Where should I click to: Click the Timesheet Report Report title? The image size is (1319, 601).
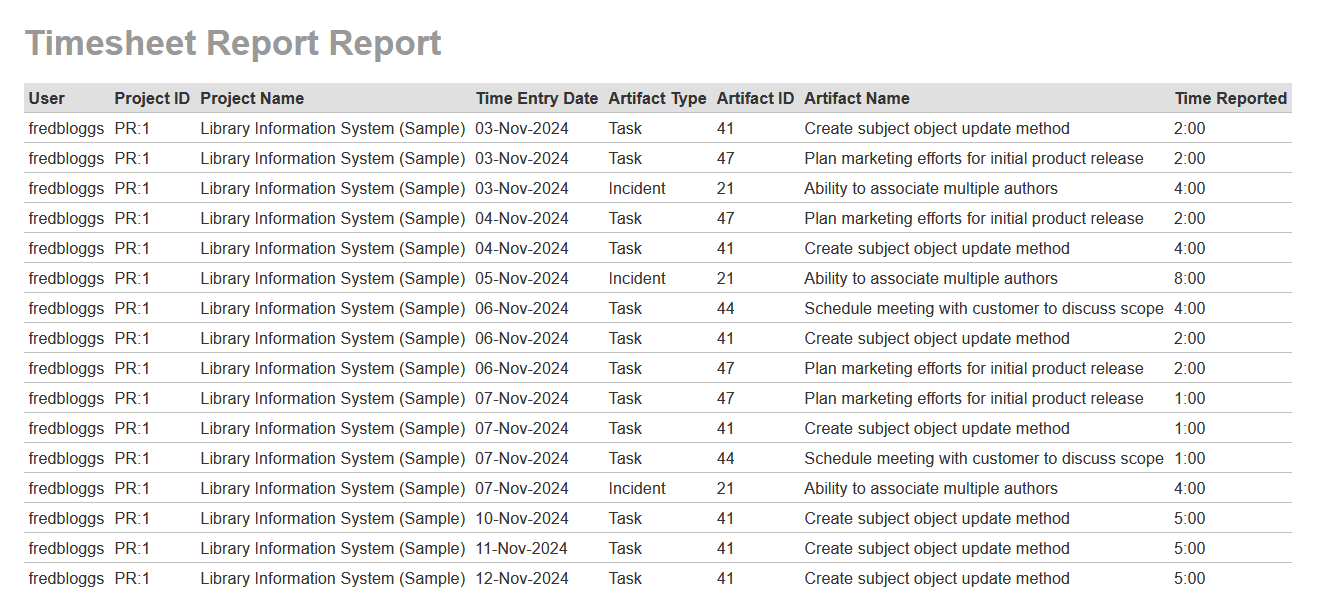(x=233, y=44)
